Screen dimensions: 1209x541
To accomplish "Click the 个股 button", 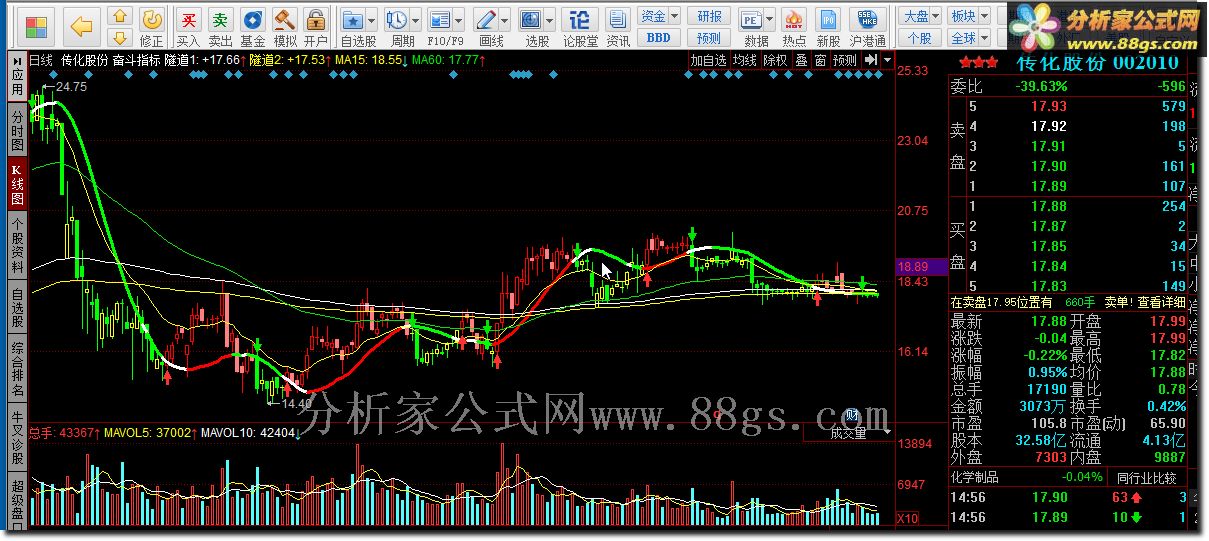I will [x=921, y=38].
